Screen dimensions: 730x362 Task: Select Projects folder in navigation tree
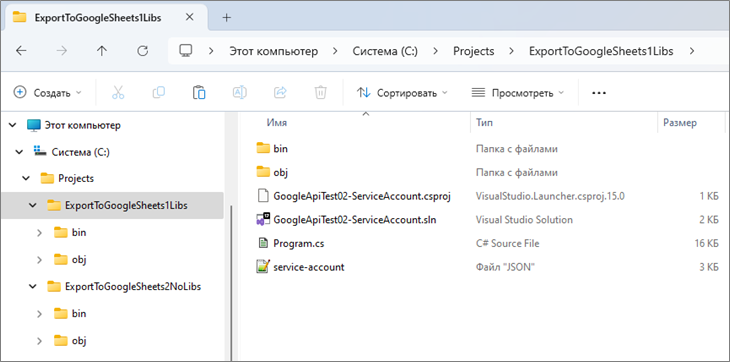click(76, 178)
